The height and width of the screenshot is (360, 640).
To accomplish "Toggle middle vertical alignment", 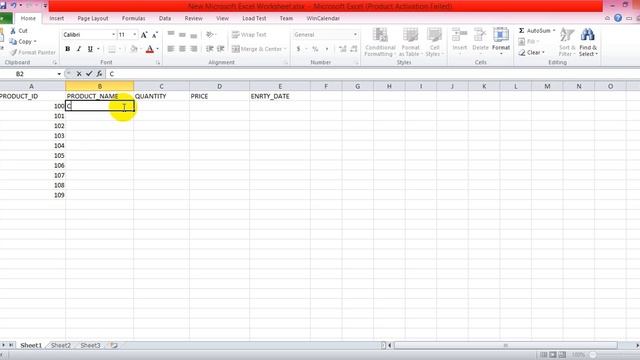I will [182, 35].
